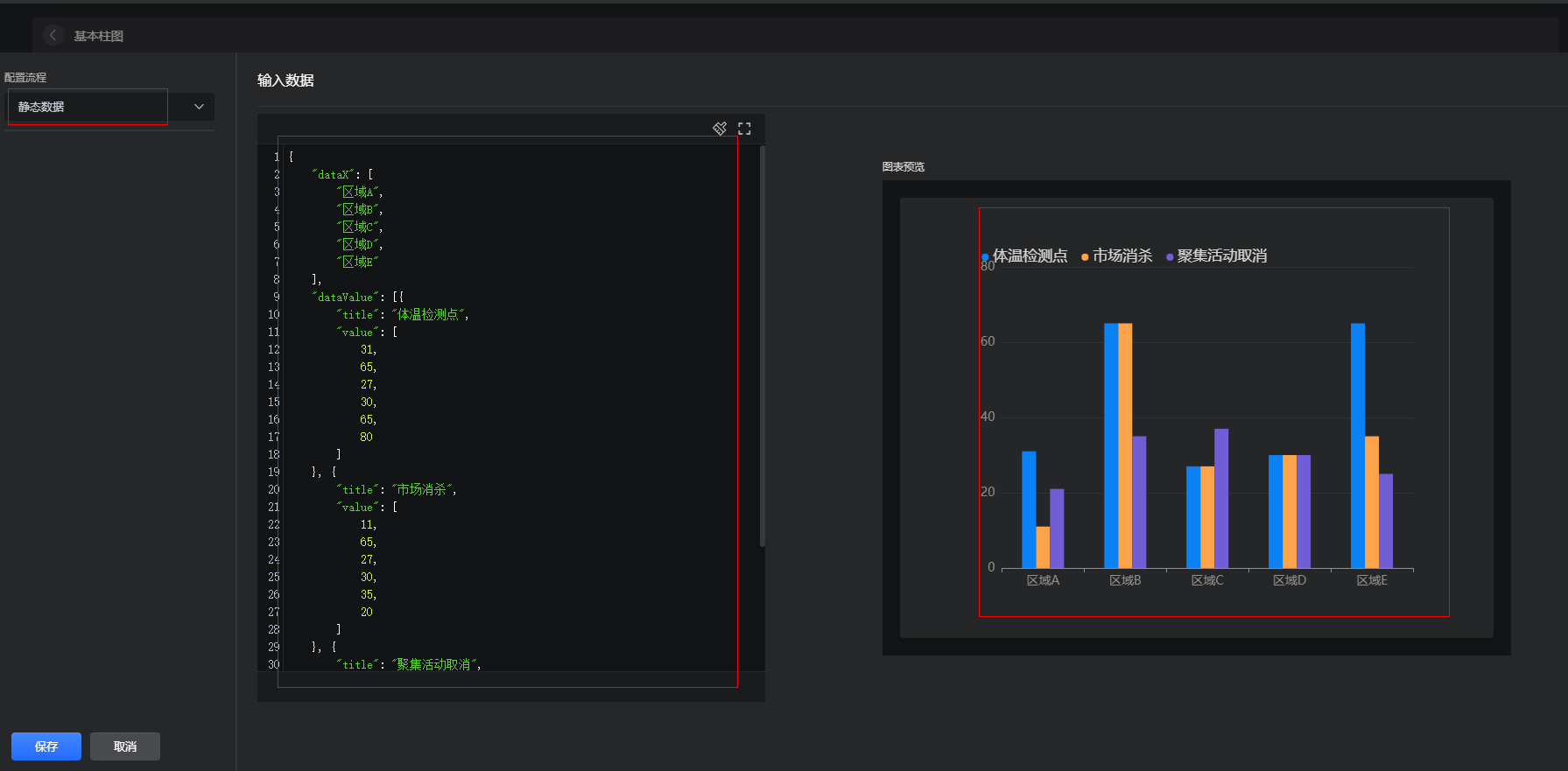Click the blue 区域B bar in chart

tap(1111, 445)
